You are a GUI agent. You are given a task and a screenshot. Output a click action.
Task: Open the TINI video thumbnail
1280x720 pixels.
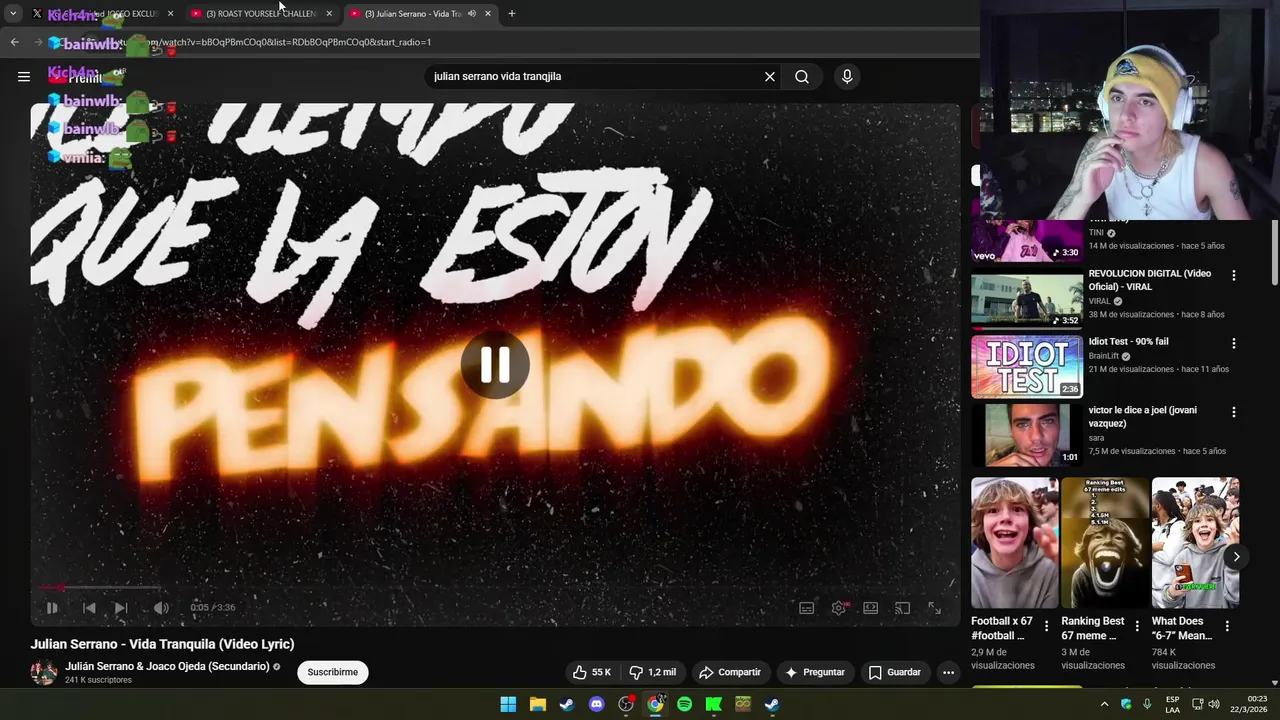click(x=1027, y=240)
